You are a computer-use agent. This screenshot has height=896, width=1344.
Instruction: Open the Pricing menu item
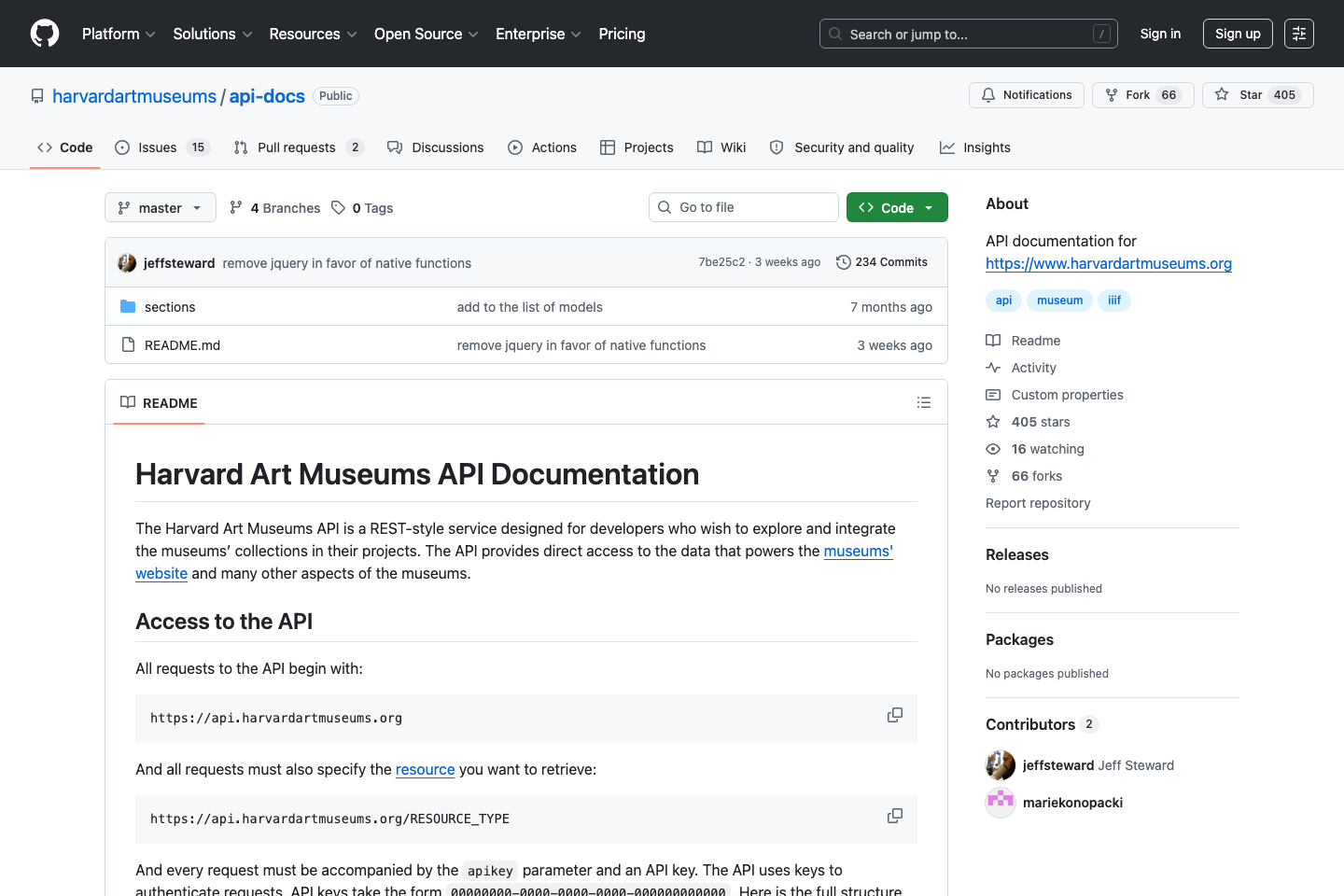click(622, 34)
